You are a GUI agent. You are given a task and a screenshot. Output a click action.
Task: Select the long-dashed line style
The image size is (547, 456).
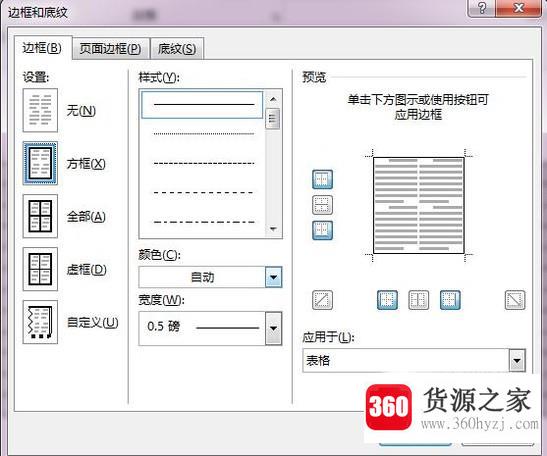204,192
